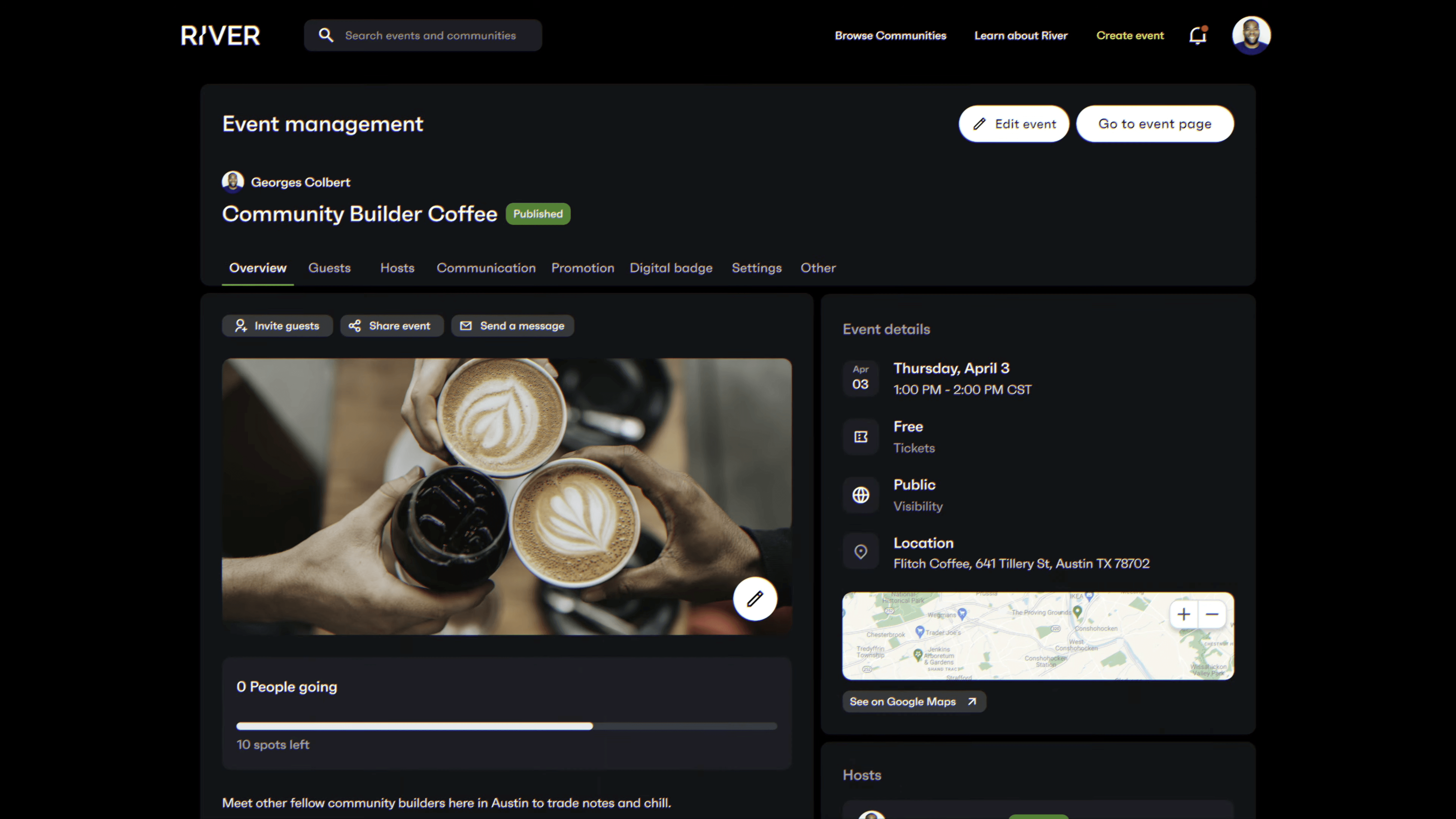Click the notification bell icon

pos(1197,36)
